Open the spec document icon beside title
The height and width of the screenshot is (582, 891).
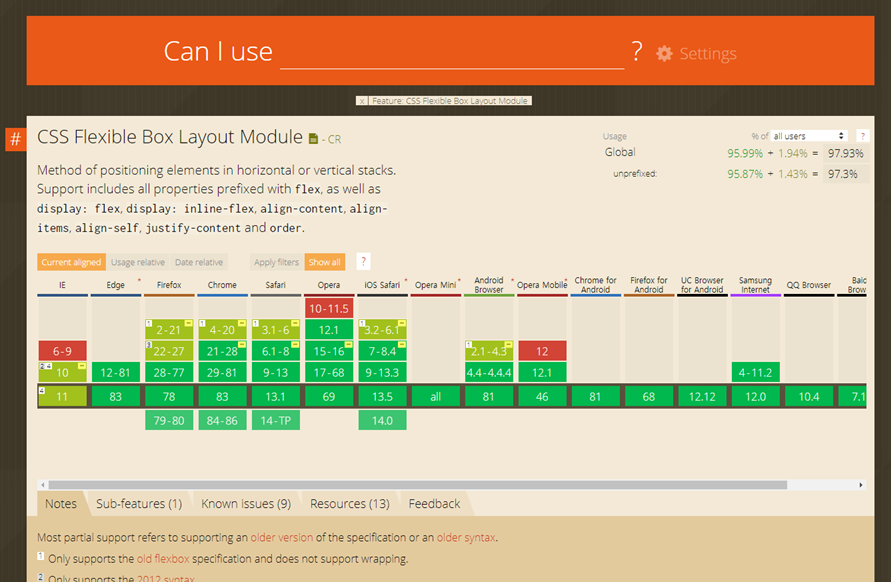pos(313,139)
